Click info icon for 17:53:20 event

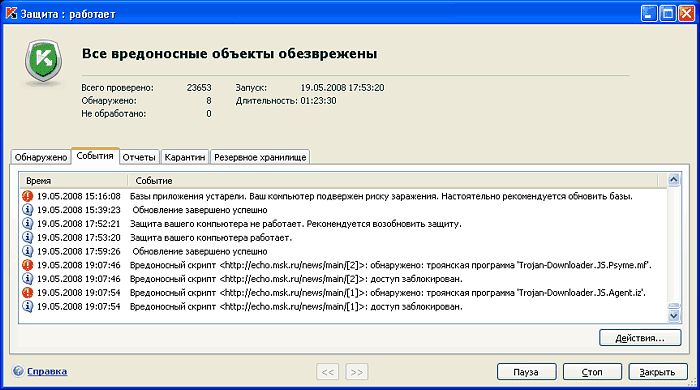28,237
